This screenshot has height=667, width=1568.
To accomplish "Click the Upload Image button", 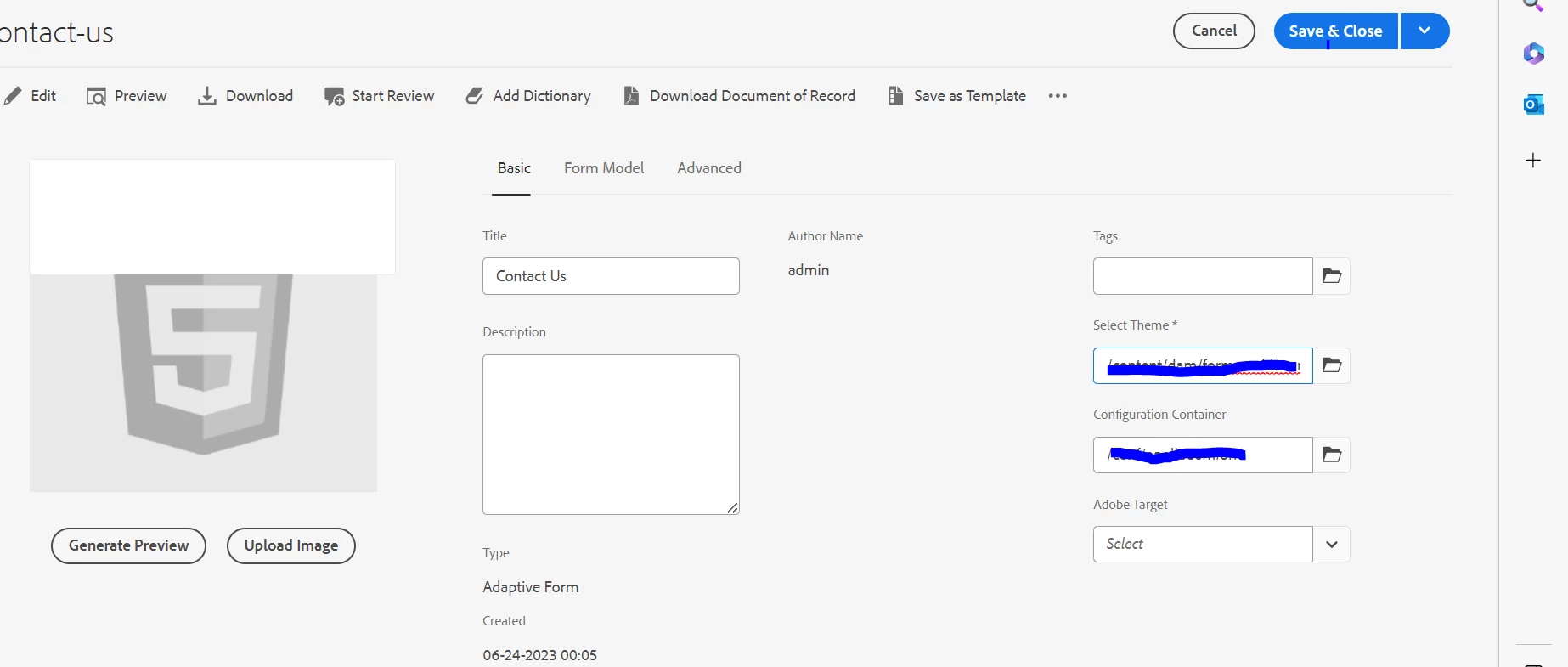I will coord(291,545).
